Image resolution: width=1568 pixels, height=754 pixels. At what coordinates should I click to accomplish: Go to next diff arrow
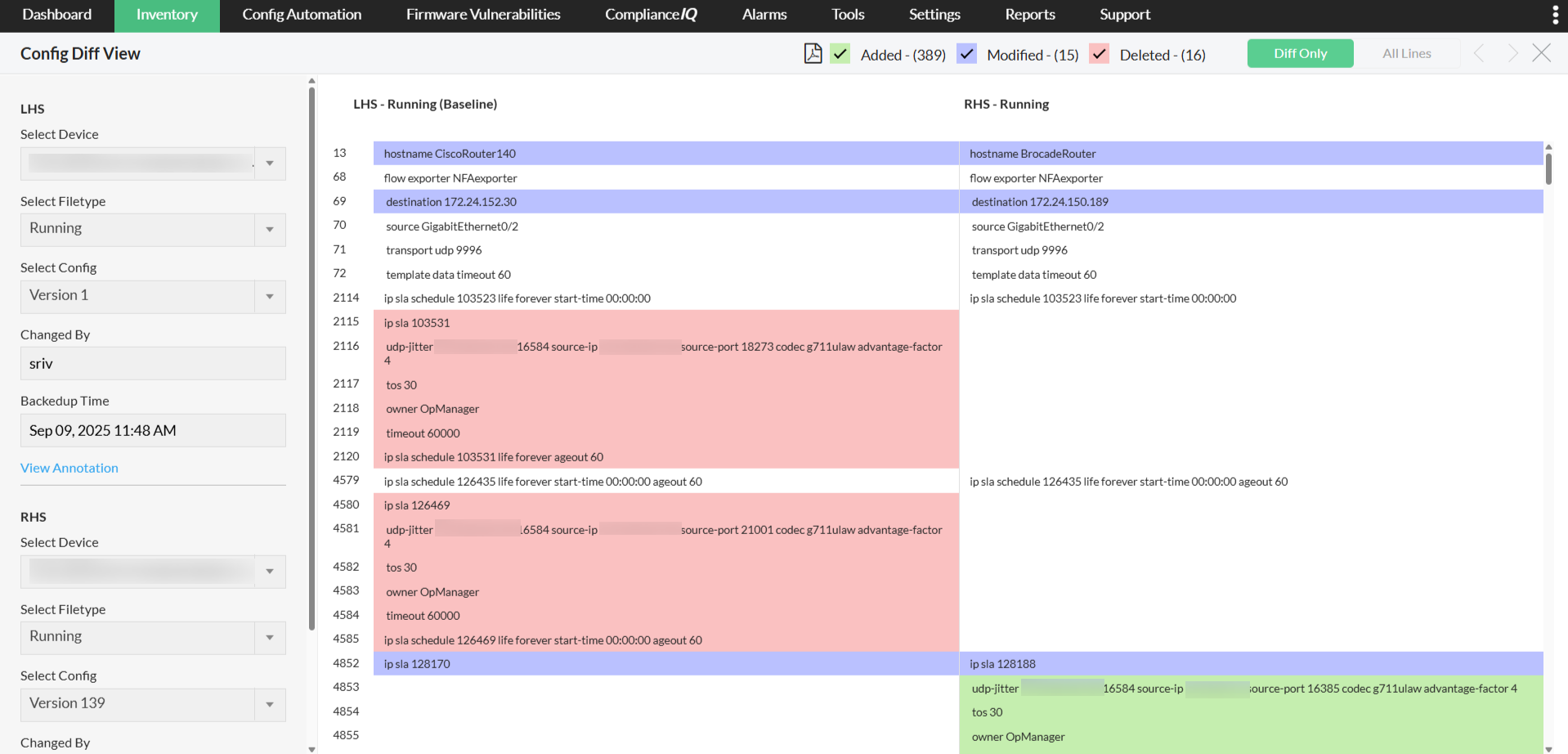point(1512,54)
